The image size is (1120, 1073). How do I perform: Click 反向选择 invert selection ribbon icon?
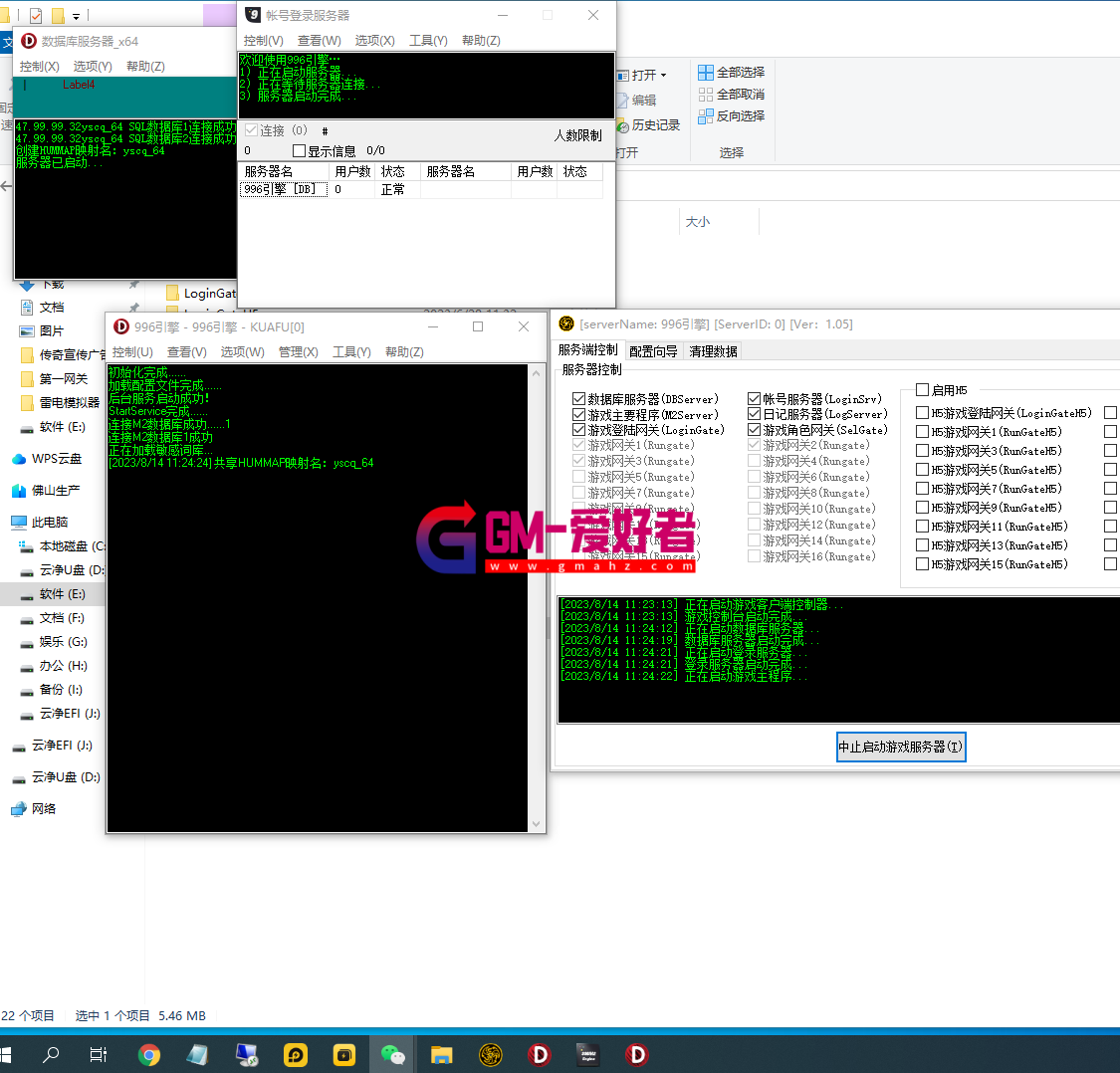click(x=706, y=115)
